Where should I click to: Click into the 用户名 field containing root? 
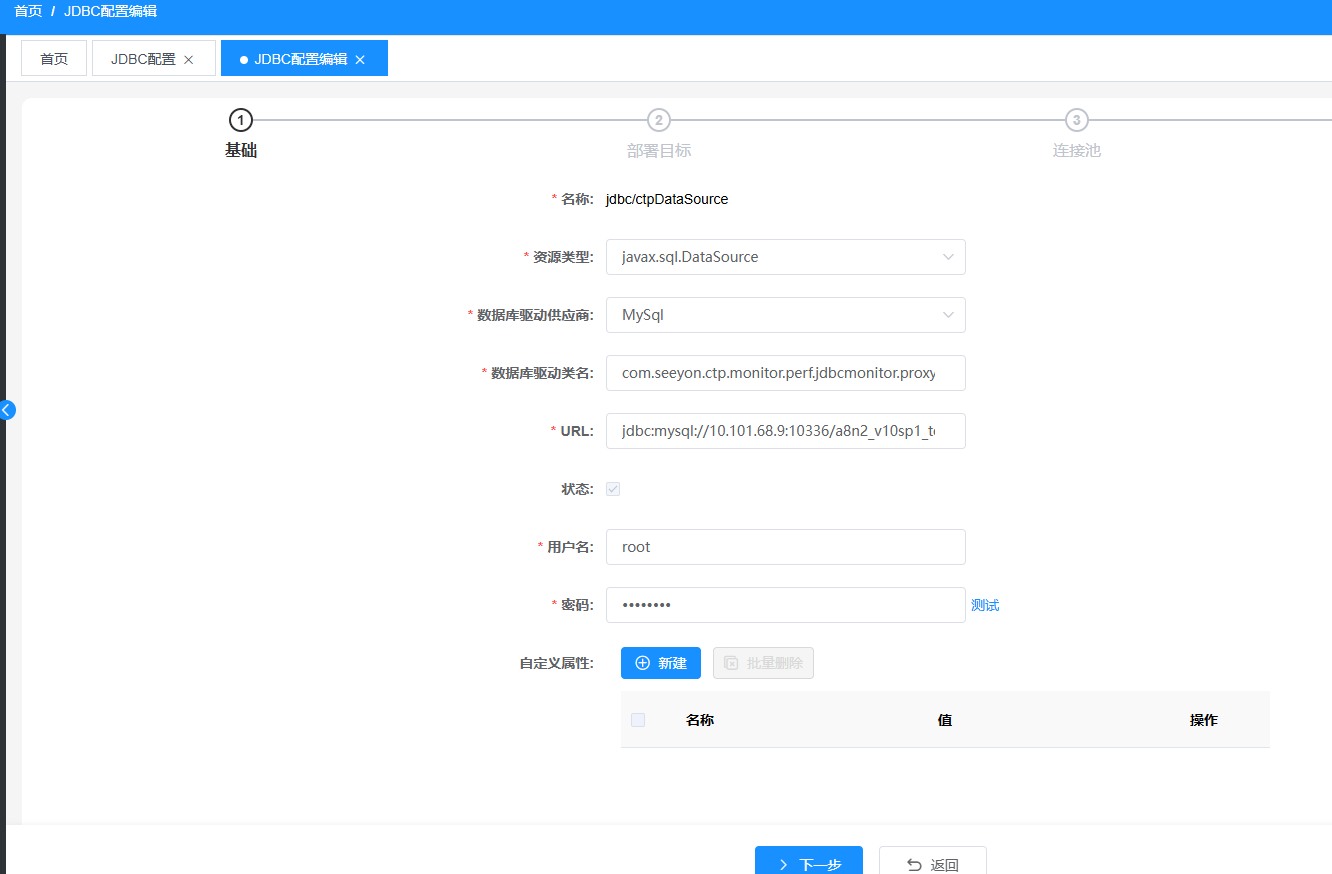tap(785, 547)
